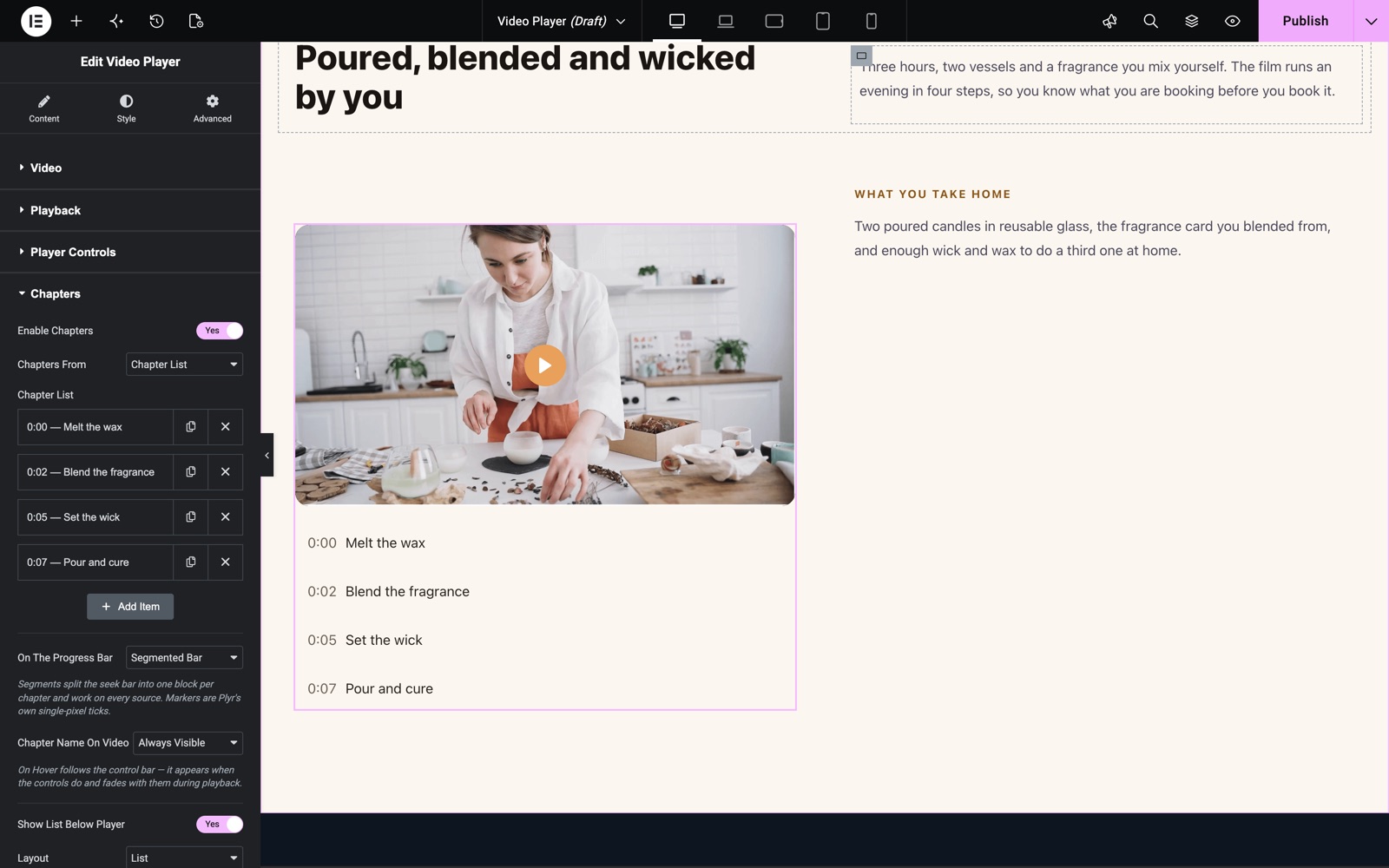Preview changes with the eye icon
This screenshot has height=868, width=1389.
(1232, 21)
